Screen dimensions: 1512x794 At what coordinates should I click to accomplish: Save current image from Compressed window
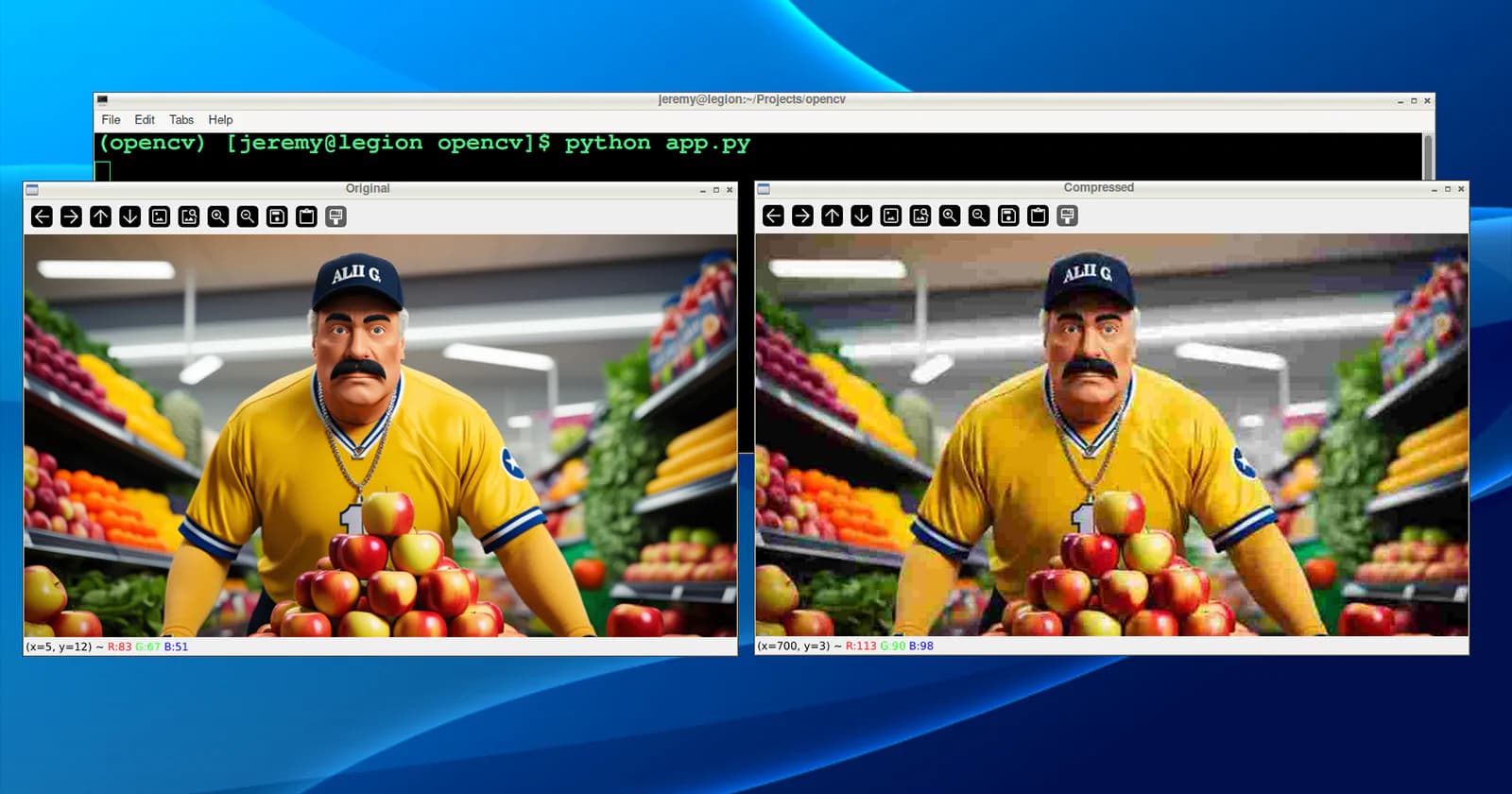pyautogui.click(x=1008, y=216)
